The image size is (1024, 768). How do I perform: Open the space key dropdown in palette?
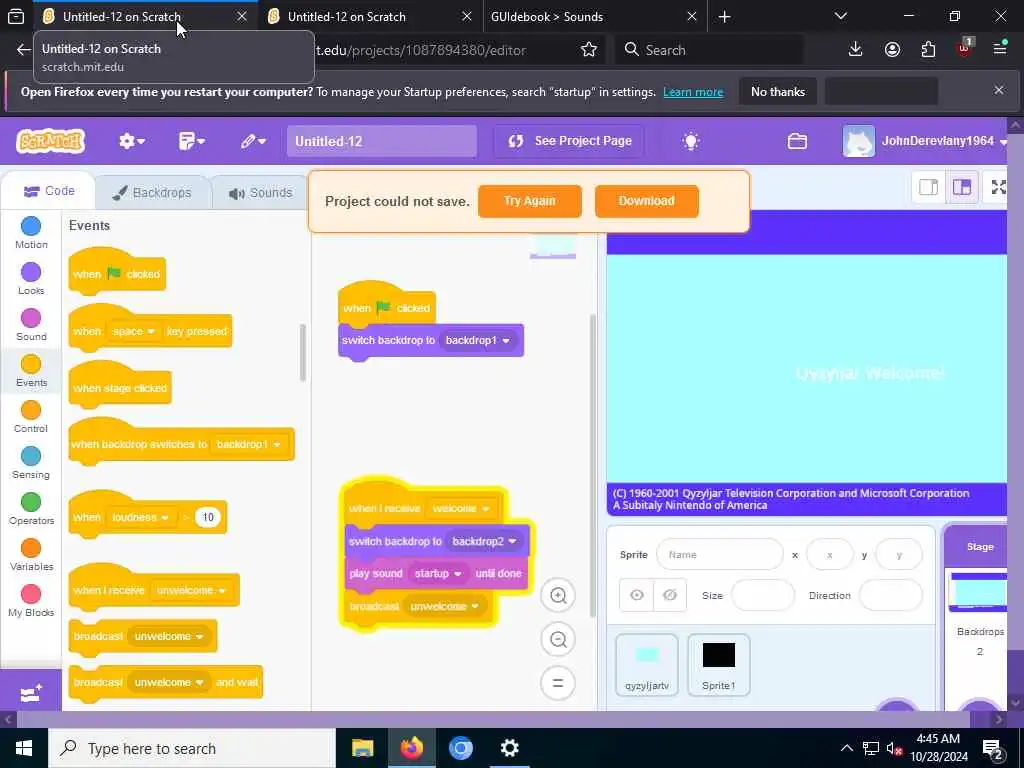(133, 332)
